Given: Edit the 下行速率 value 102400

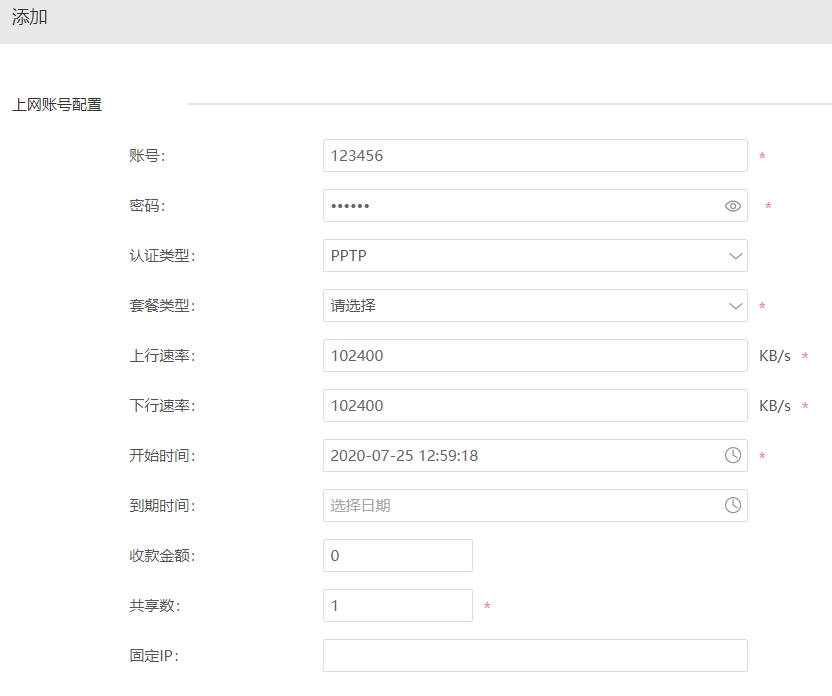Looking at the screenshot, I should [535, 405].
